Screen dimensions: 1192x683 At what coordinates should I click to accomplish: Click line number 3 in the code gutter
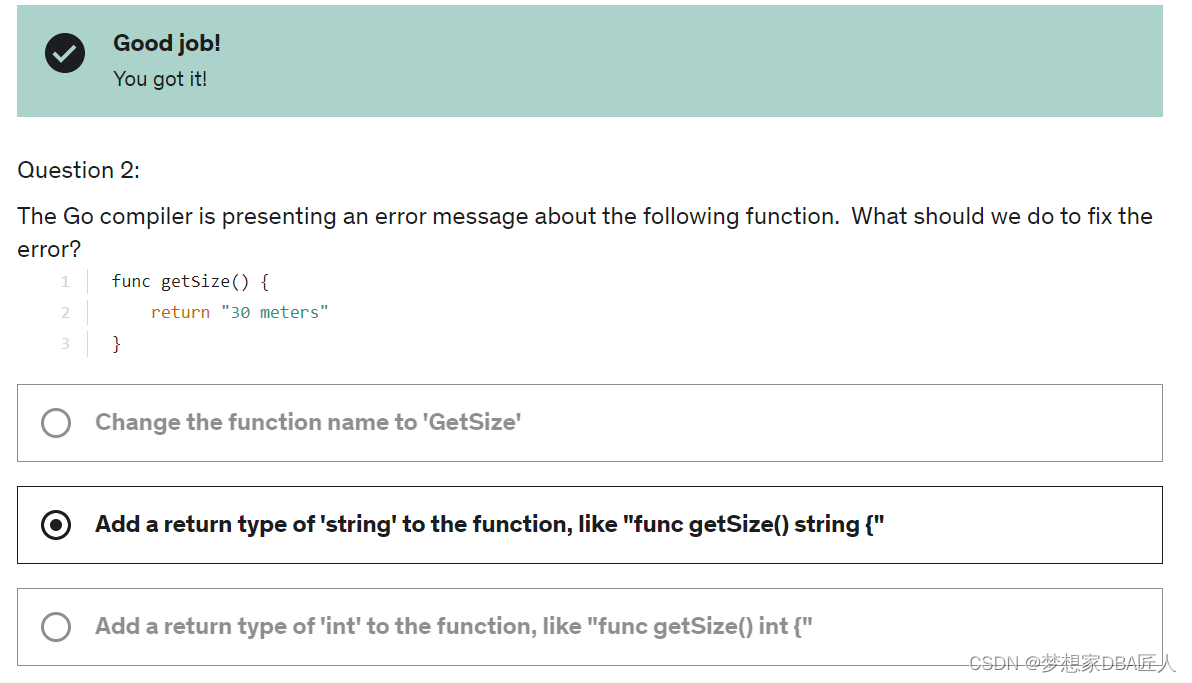(x=65, y=344)
